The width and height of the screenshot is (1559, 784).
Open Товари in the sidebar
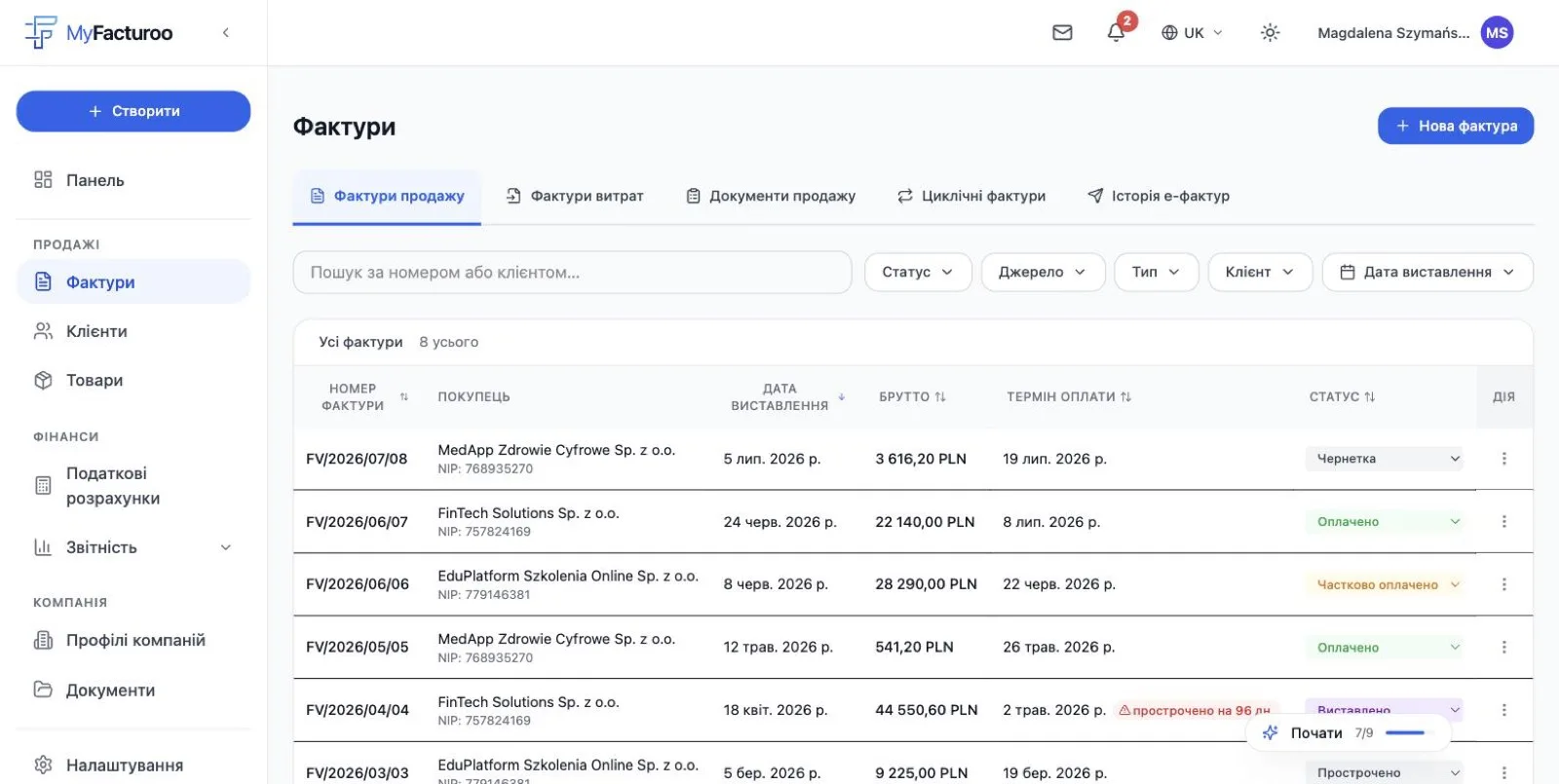133,380
